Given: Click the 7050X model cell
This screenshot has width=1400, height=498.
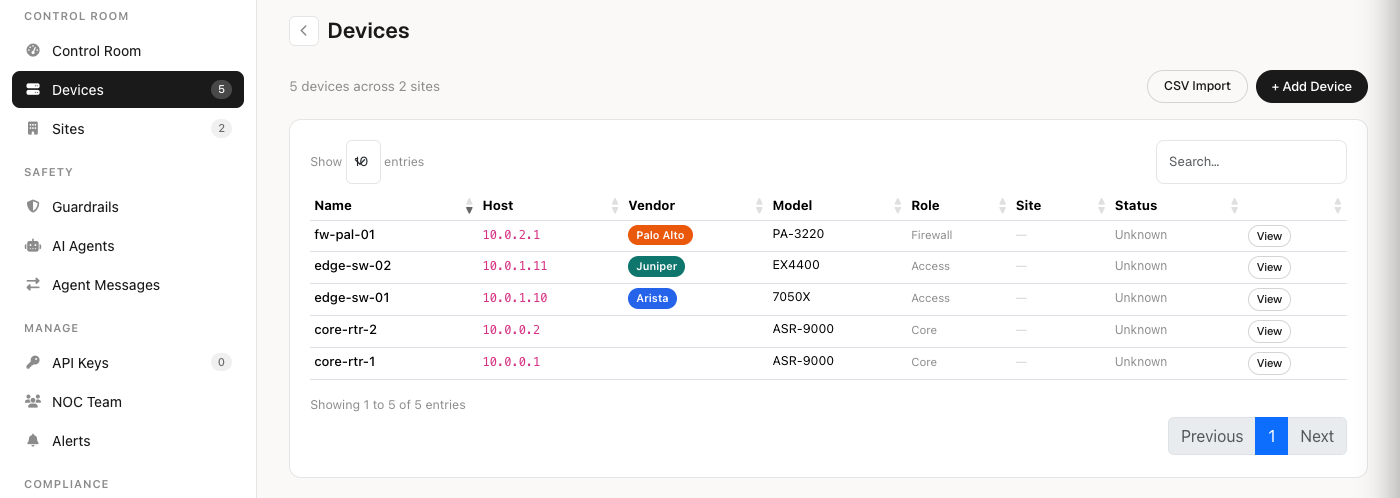Looking at the screenshot, I should click(791, 298).
